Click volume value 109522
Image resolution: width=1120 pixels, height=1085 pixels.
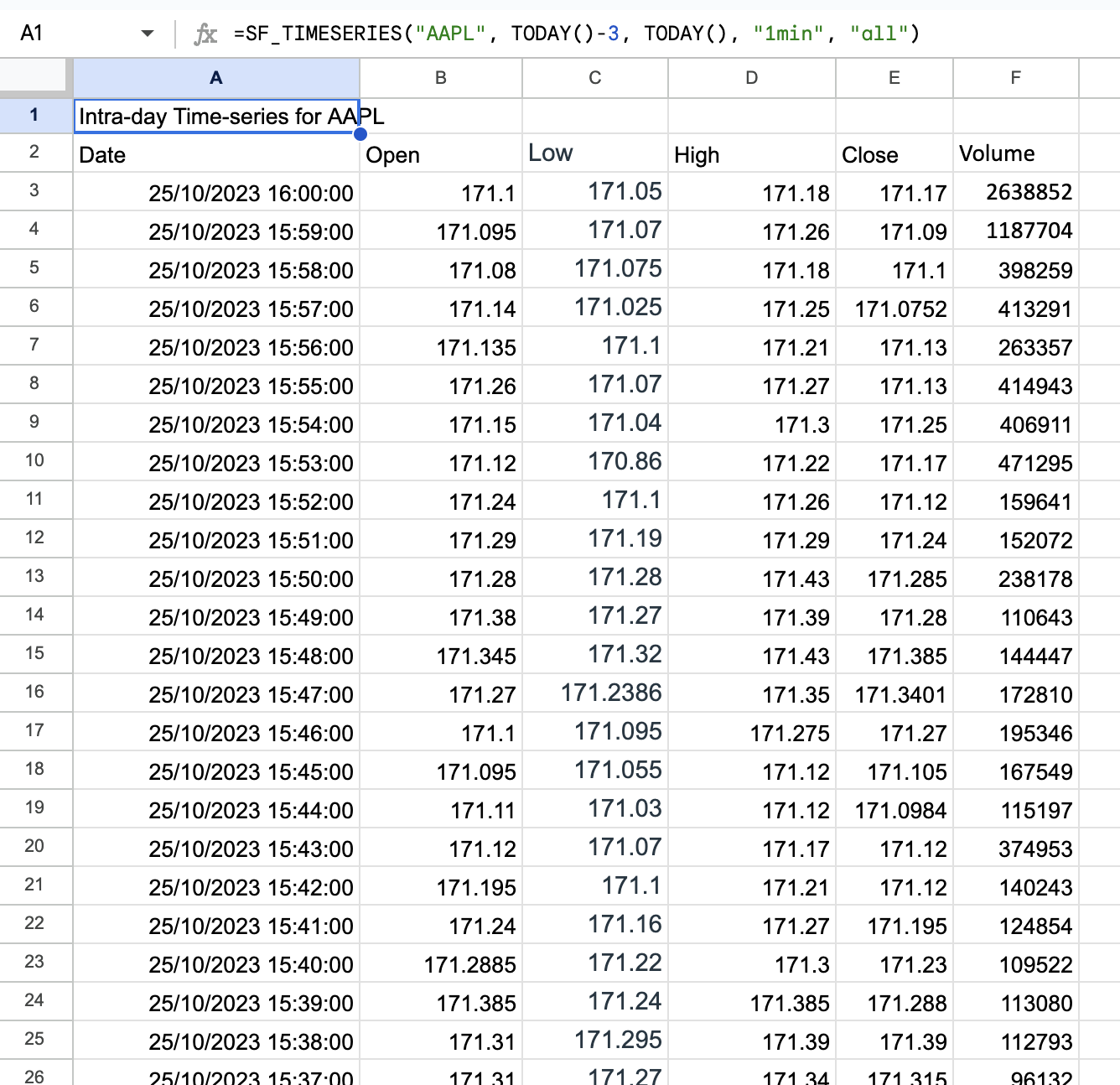coord(1016,964)
